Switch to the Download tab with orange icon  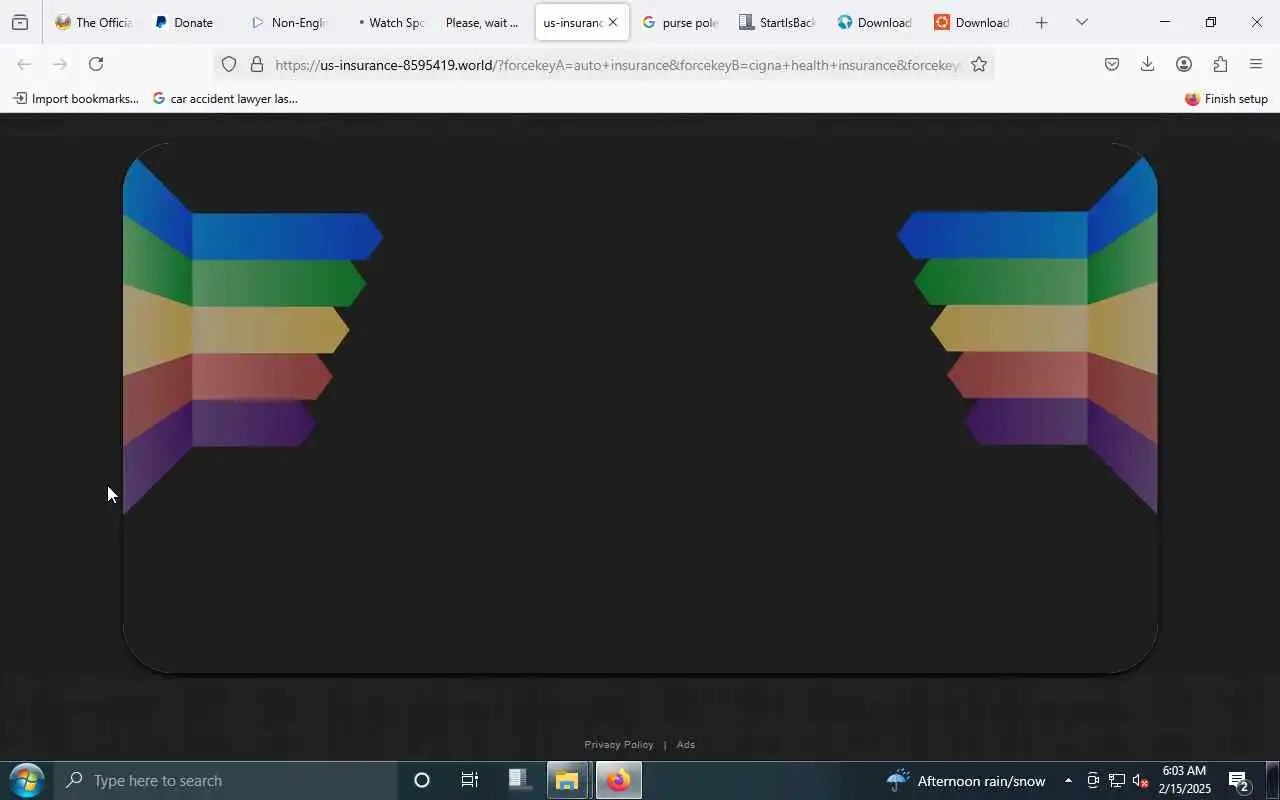[970, 22]
